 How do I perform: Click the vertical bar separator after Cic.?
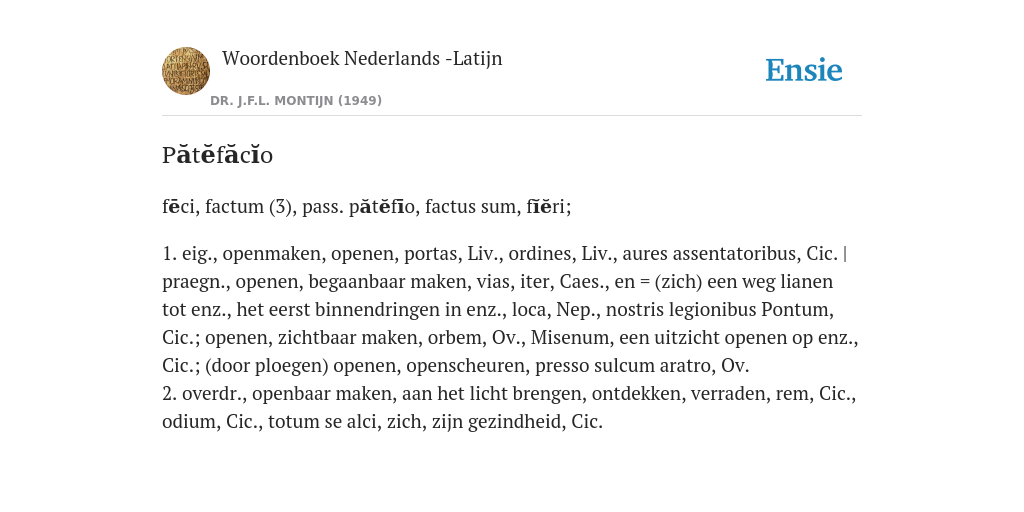845,253
